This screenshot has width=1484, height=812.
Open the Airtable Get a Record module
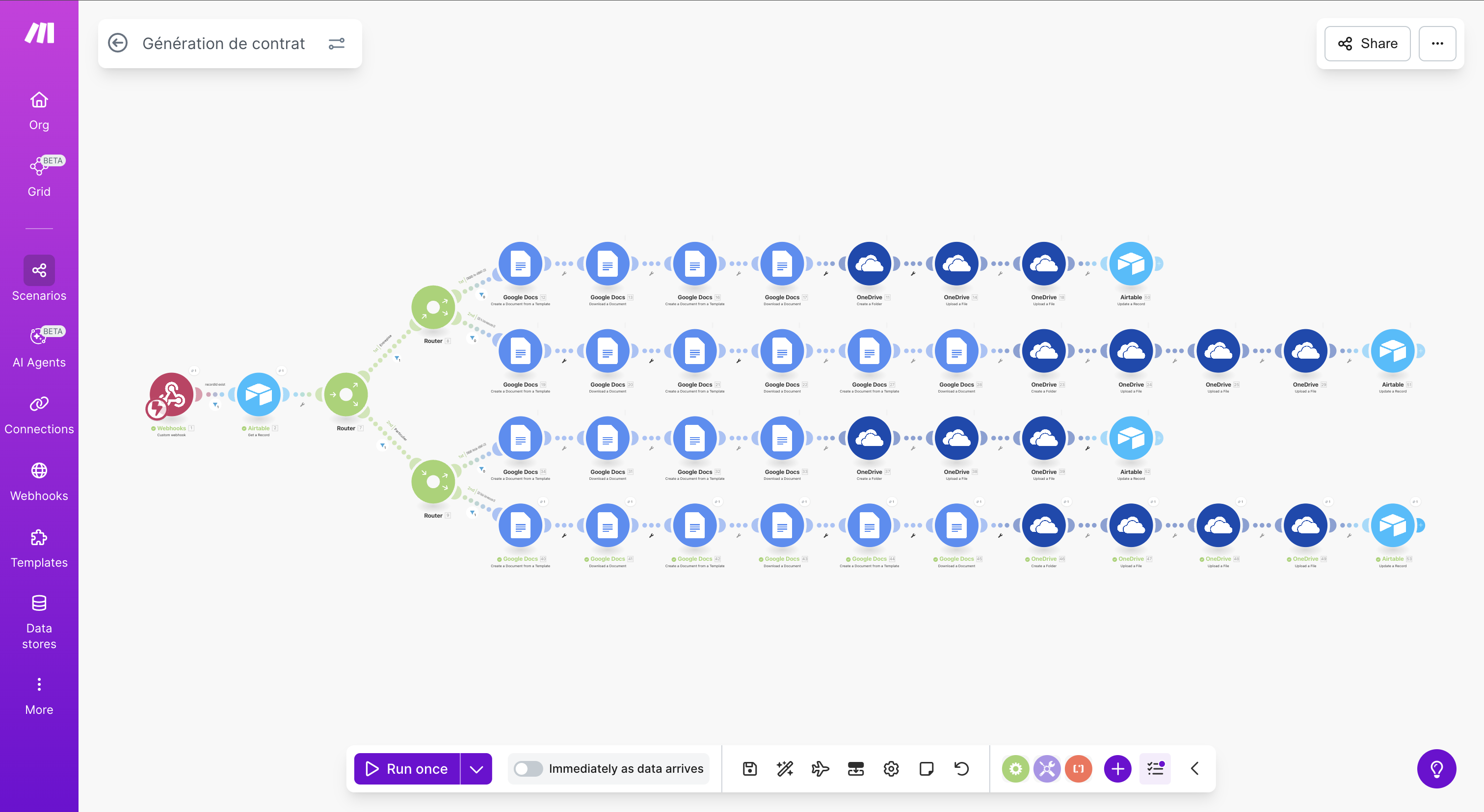(259, 394)
